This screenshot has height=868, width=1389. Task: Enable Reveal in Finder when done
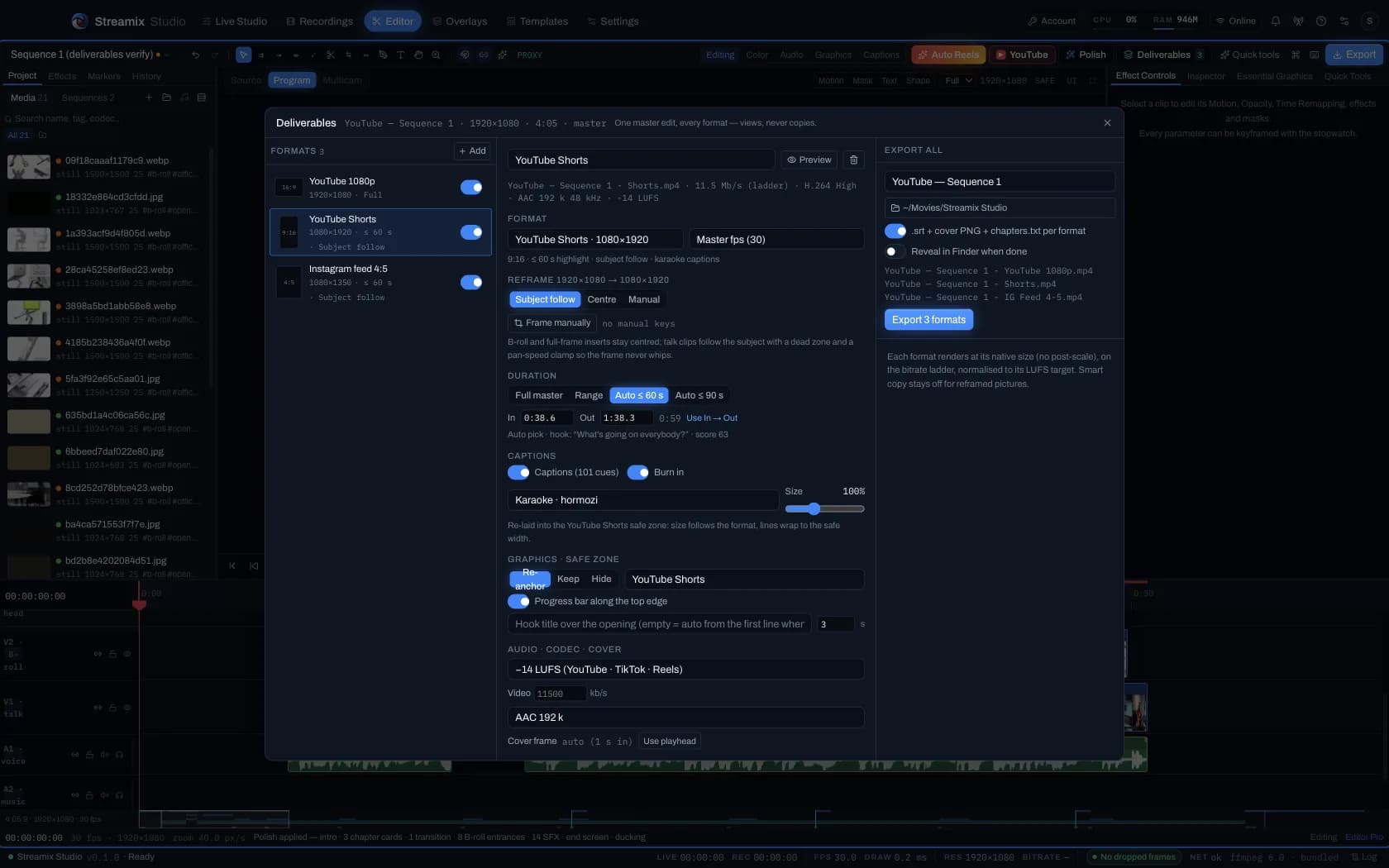coord(895,251)
